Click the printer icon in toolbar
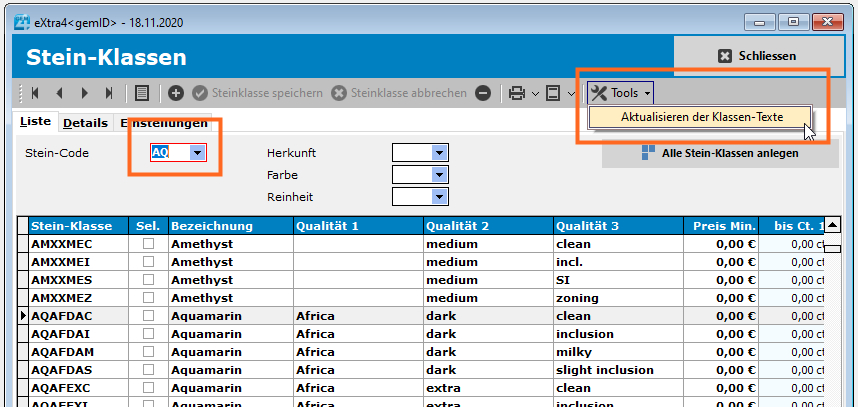The height and width of the screenshot is (407, 858). (517, 93)
